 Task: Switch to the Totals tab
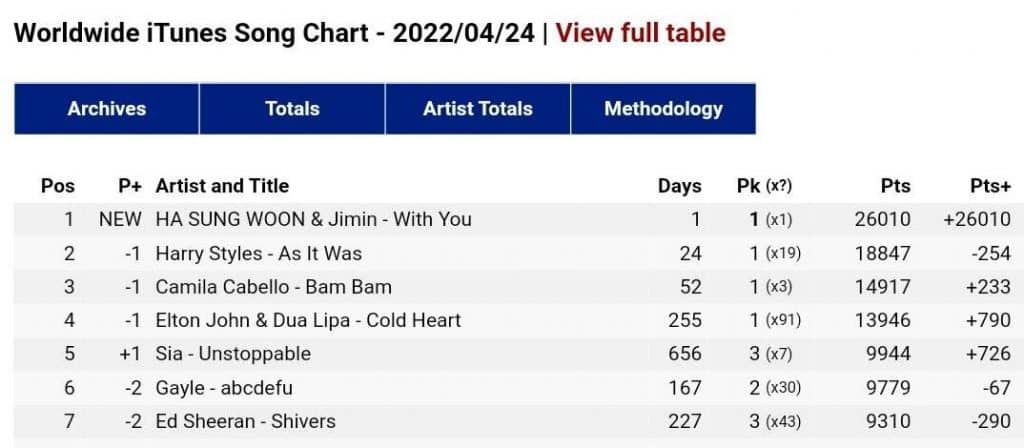[292, 108]
